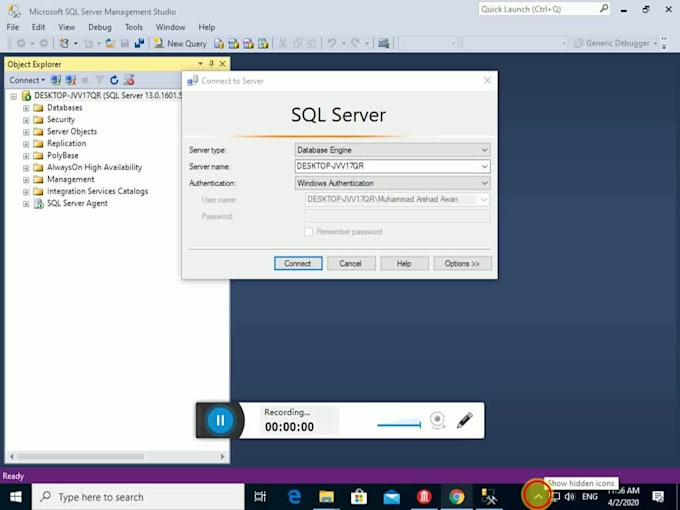Viewport: 680px width, 510px height.
Task: Open the Server type dropdown
Action: pos(392,150)
